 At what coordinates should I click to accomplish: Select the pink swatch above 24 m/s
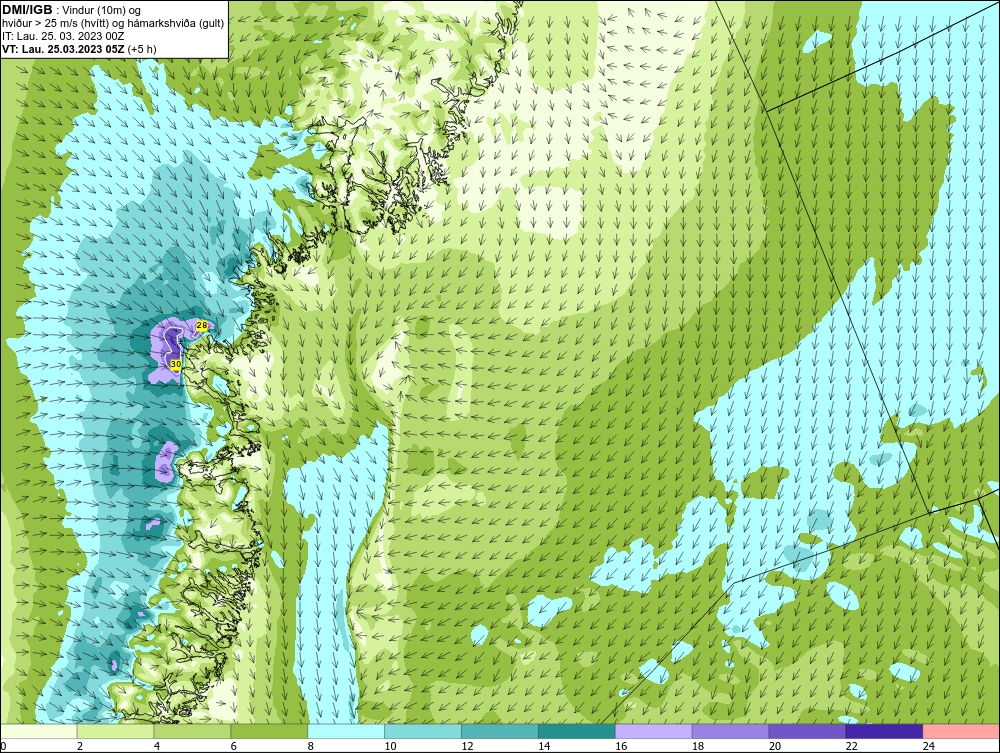pyautogui.click(x=961, y=731)
